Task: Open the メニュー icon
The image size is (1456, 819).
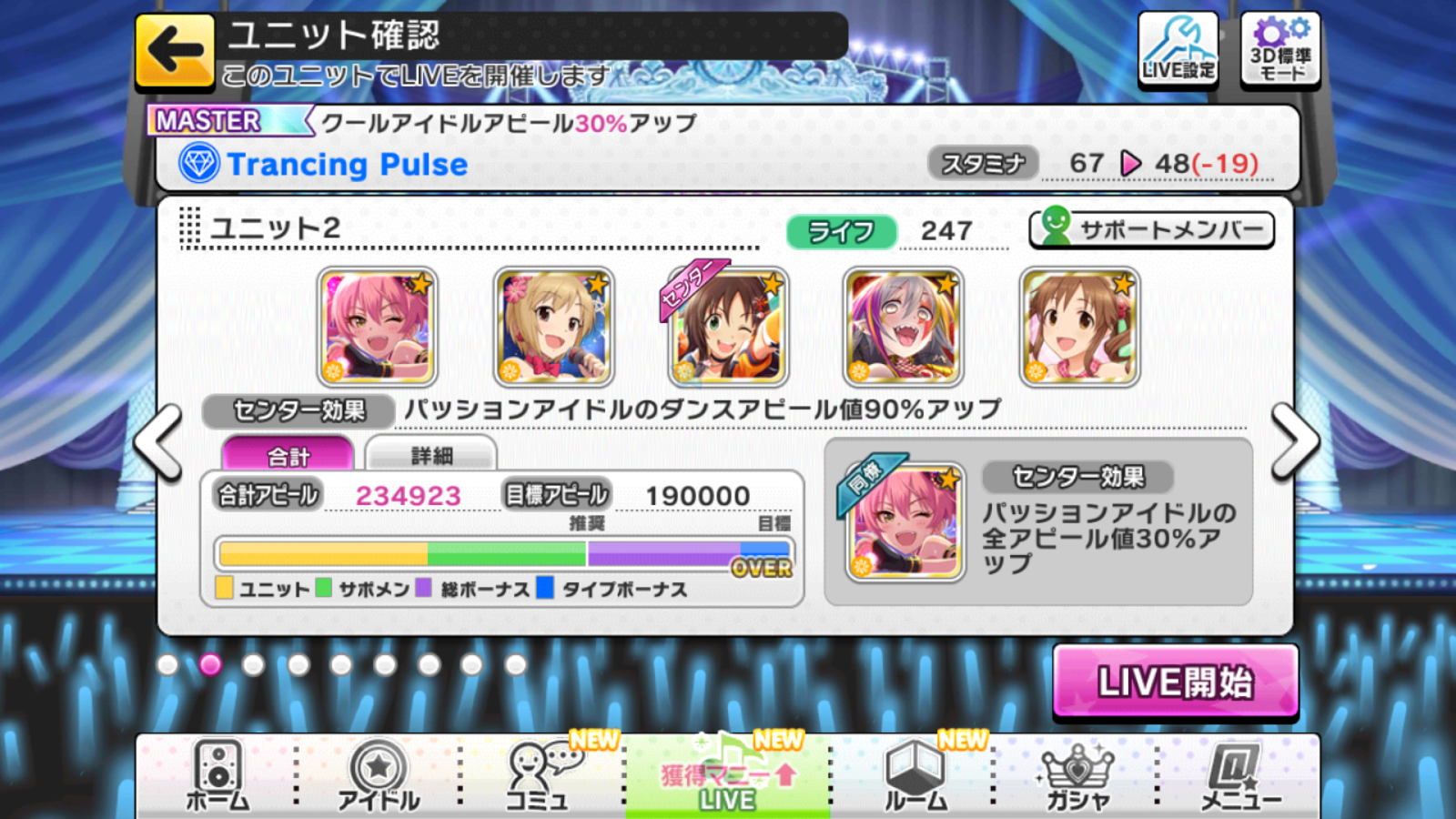Action: tap(1239, 775)
